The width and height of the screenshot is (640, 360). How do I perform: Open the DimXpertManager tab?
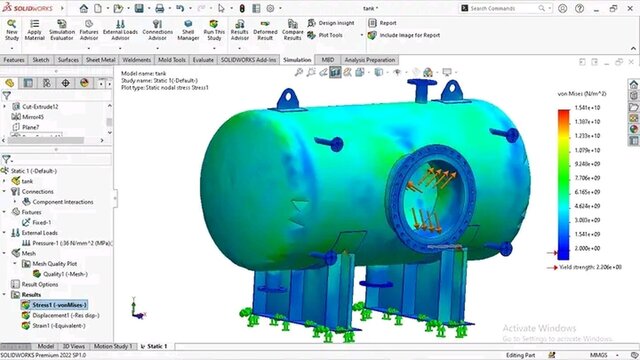point(65,83)
